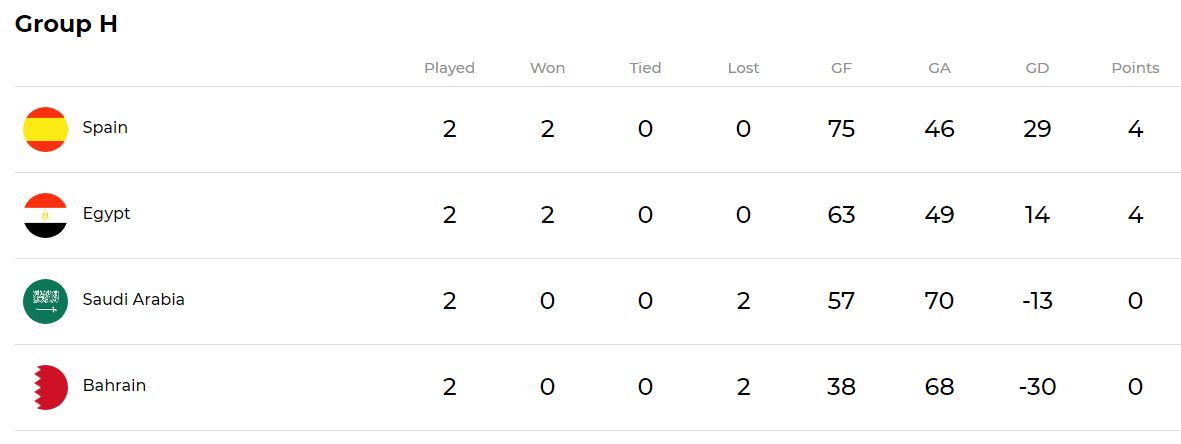This screenshot has height=444, width=1181.
Task: Click the Tied column header
Action: click(645, 68)
